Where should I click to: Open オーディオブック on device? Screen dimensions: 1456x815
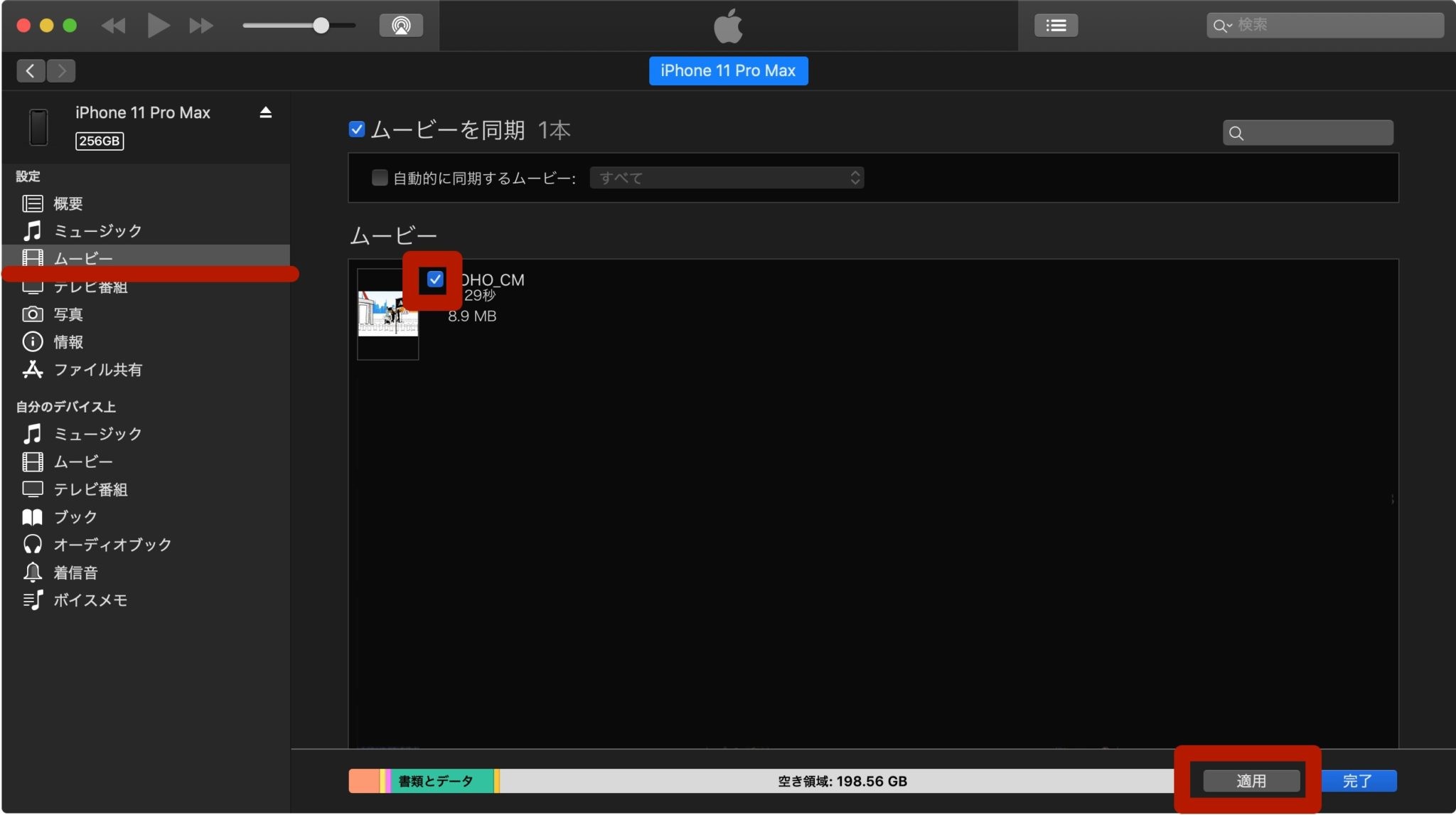146,545
